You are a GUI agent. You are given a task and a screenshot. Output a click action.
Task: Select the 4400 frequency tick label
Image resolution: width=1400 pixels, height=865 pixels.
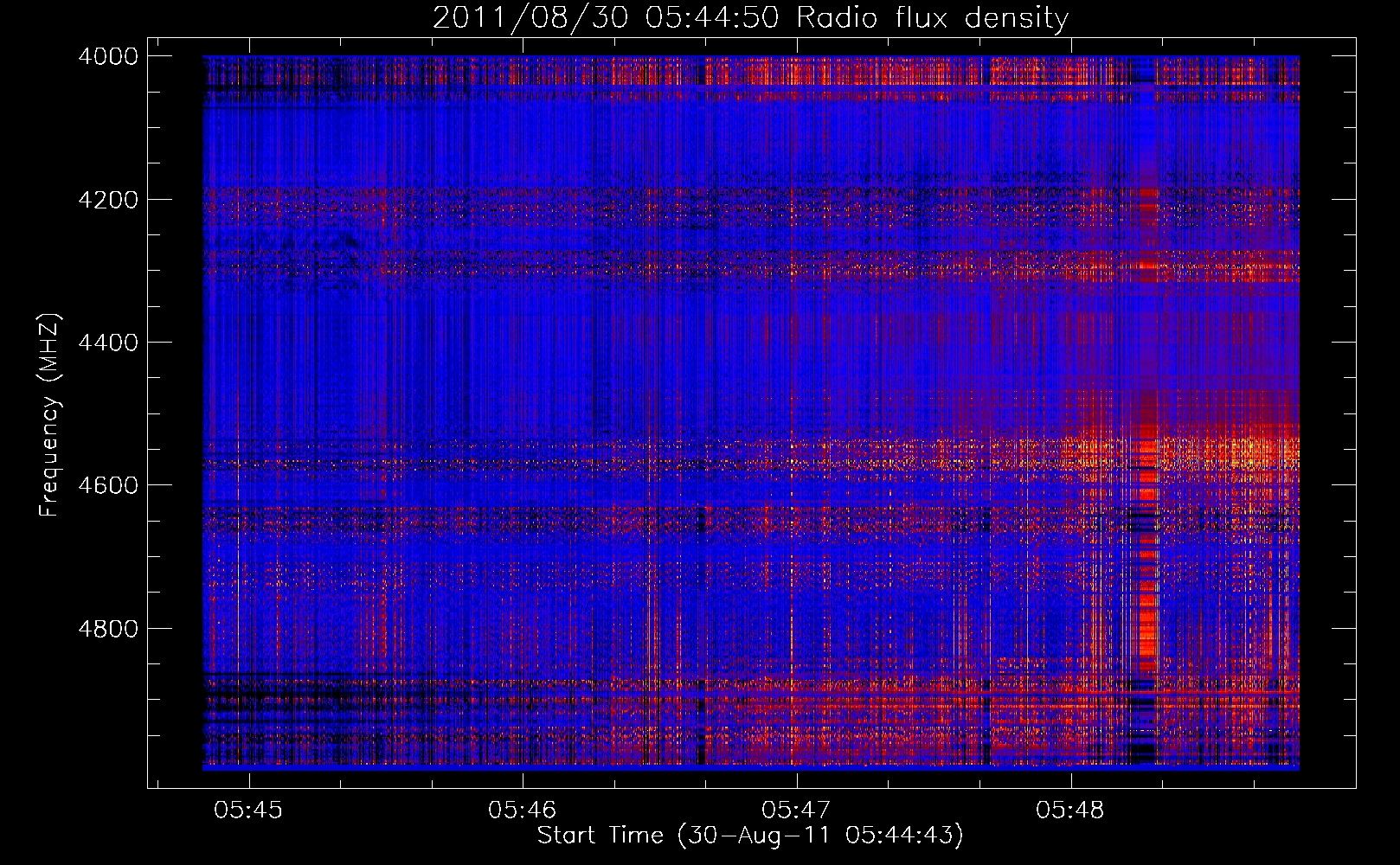click(108, 343)
